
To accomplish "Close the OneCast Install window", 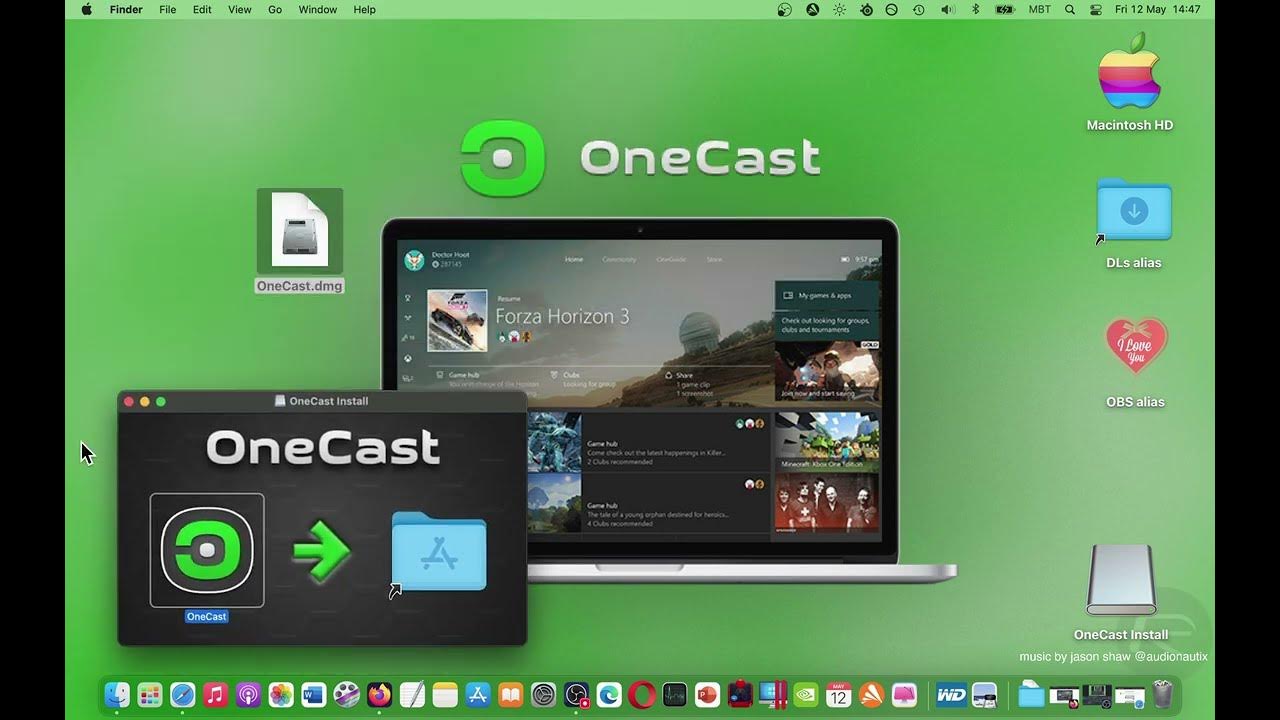I will [128, 401].
